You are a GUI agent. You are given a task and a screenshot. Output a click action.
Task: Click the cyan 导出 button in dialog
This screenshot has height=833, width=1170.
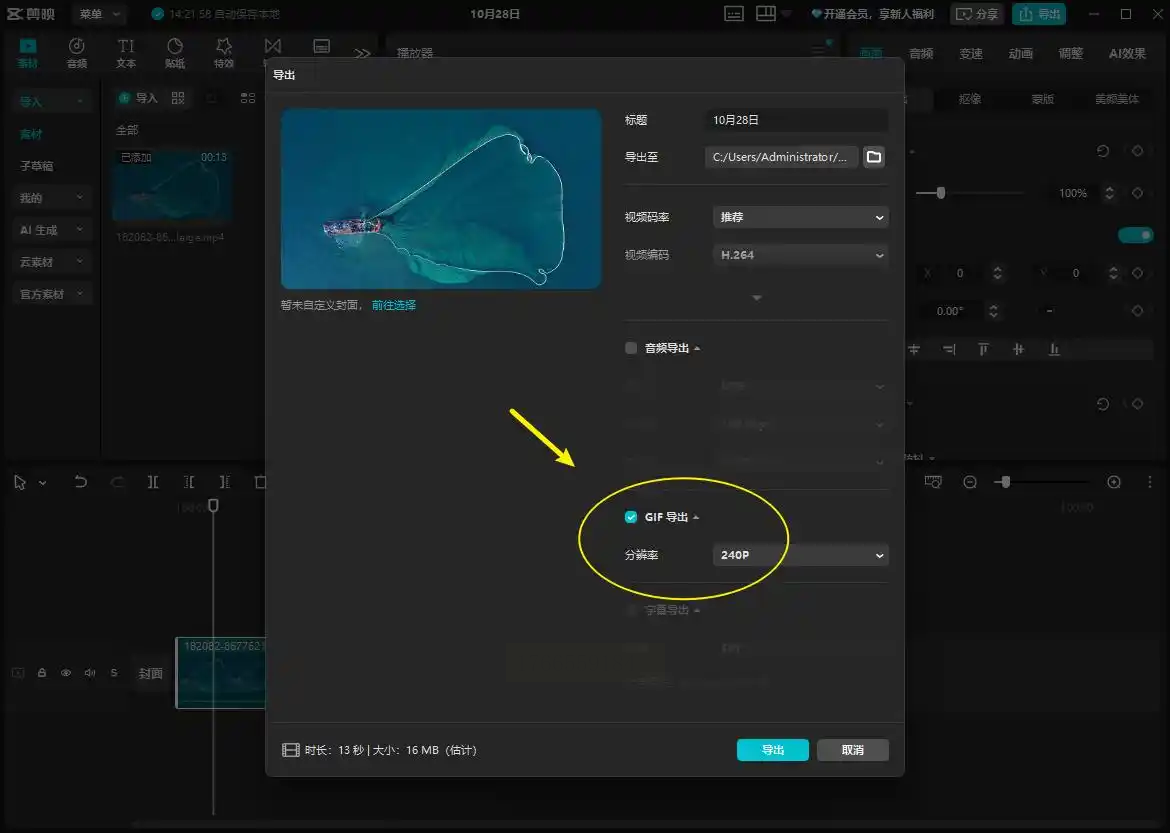772,750
